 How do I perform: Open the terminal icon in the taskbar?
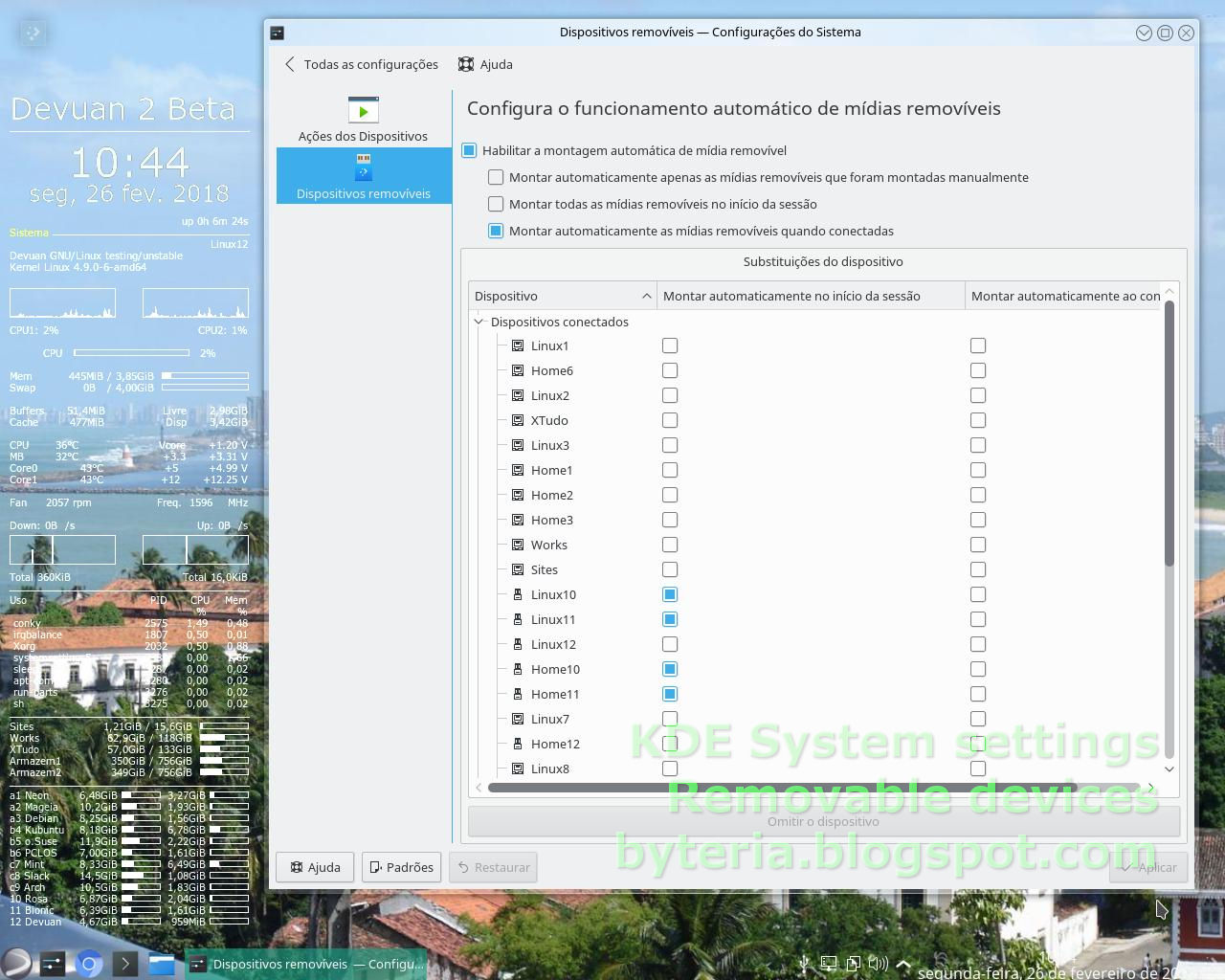(x=124, y=964)
